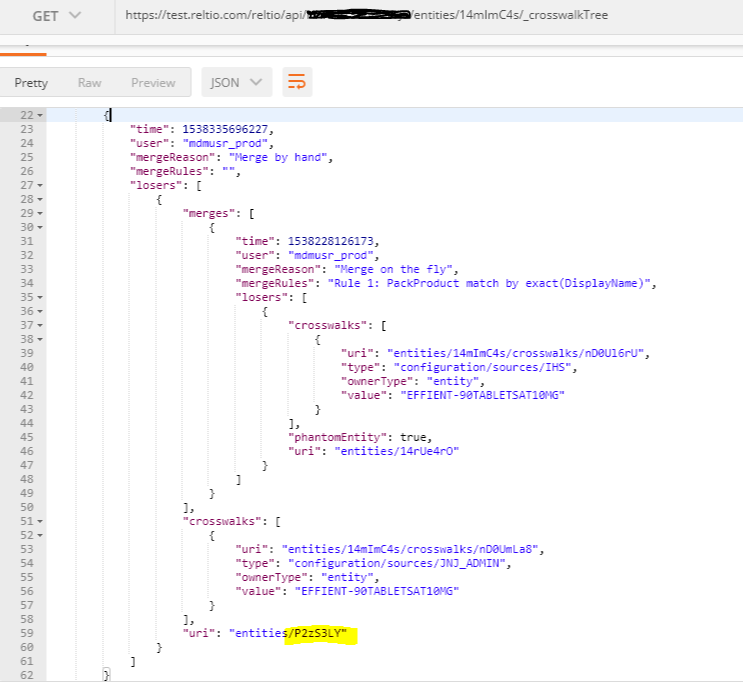
Task: Switch to the Raw view tab
Action: 90,82
